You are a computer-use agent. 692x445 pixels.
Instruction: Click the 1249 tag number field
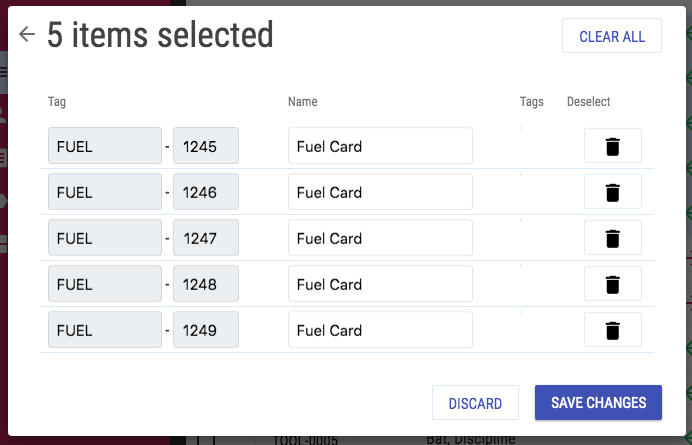click(x=206, y=330)
